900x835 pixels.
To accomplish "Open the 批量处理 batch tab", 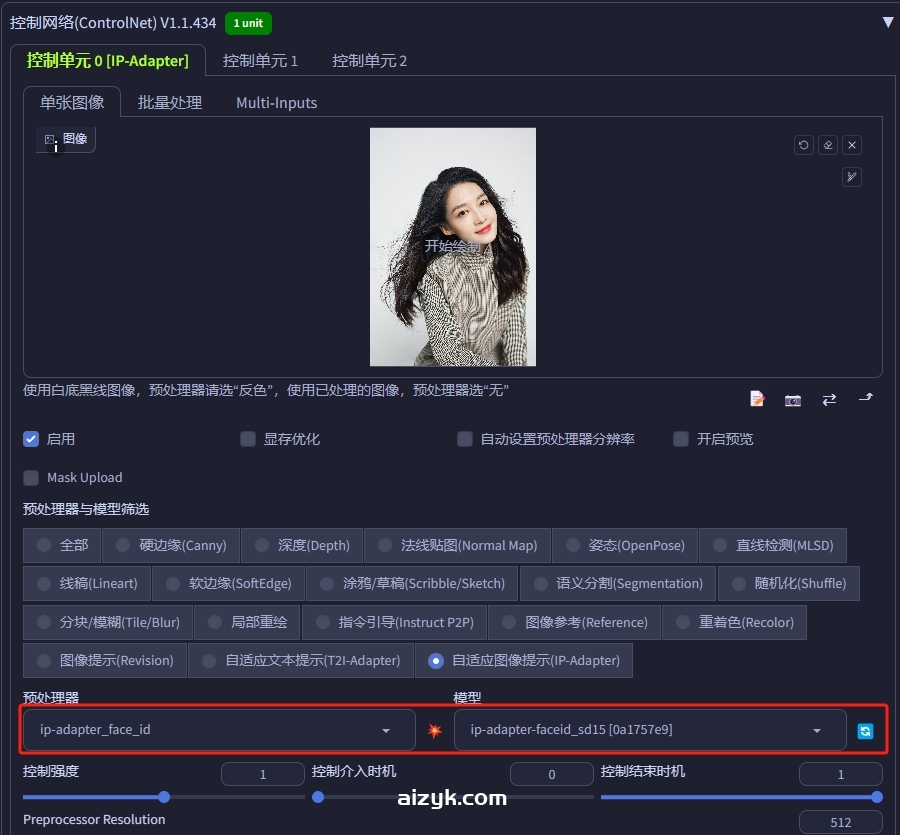I will 170,103.
